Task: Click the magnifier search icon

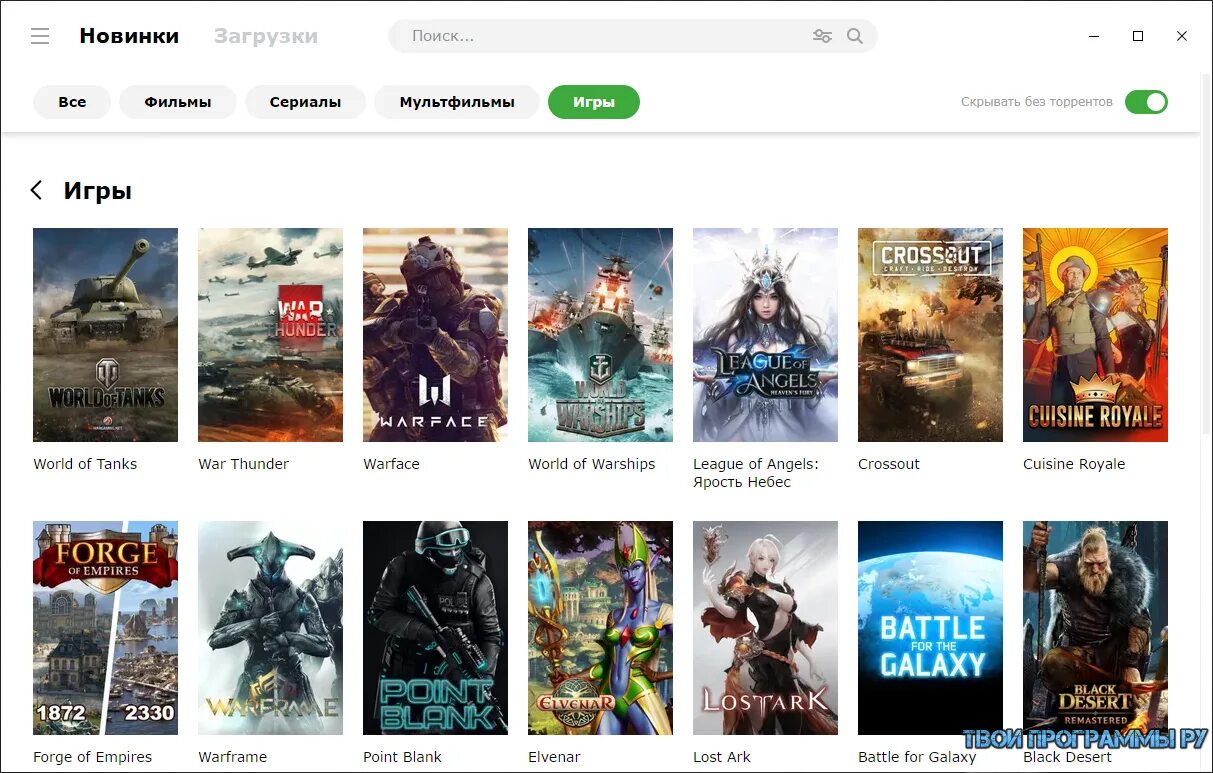Action: coord(855,36)
